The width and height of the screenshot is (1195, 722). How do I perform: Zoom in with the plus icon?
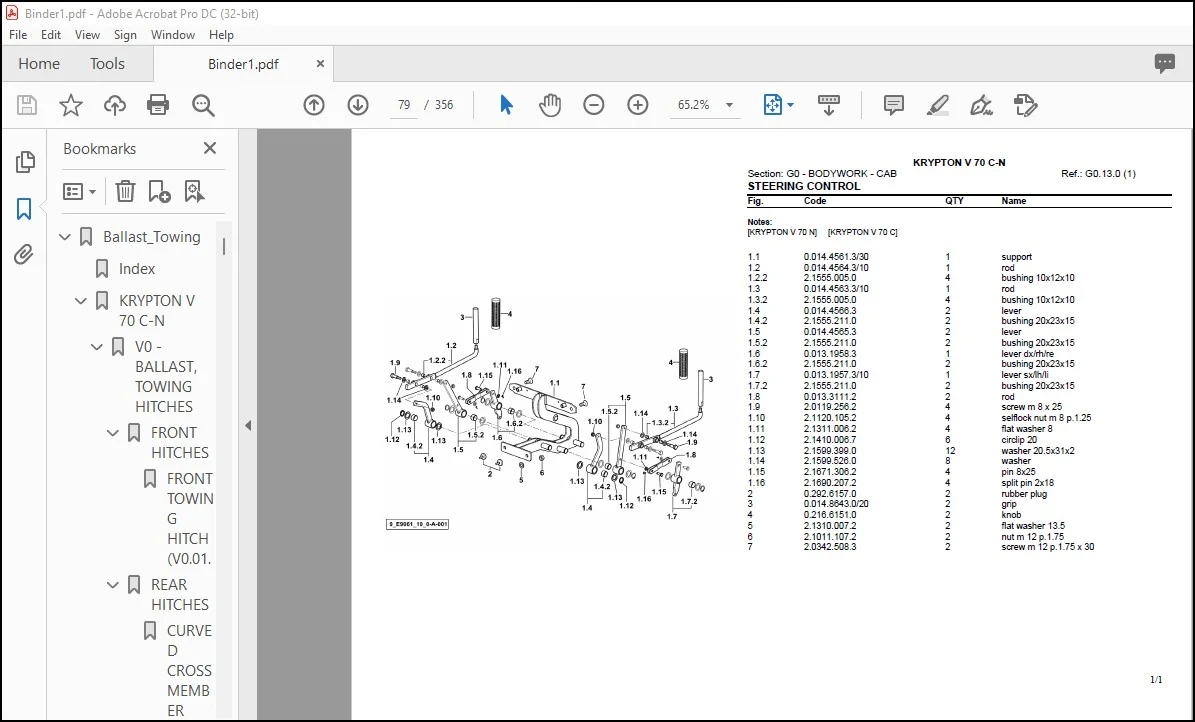(638, 105)
